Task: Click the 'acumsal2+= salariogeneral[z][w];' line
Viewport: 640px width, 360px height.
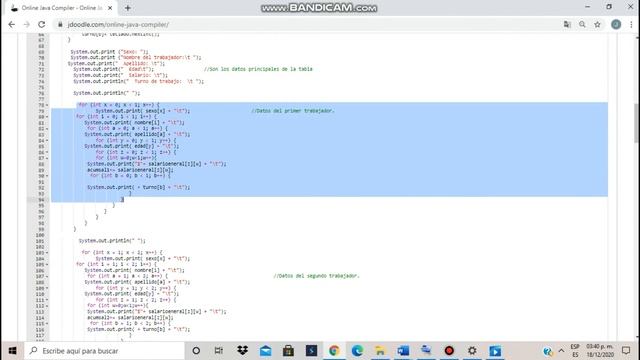Action: [x=130, y=318]
